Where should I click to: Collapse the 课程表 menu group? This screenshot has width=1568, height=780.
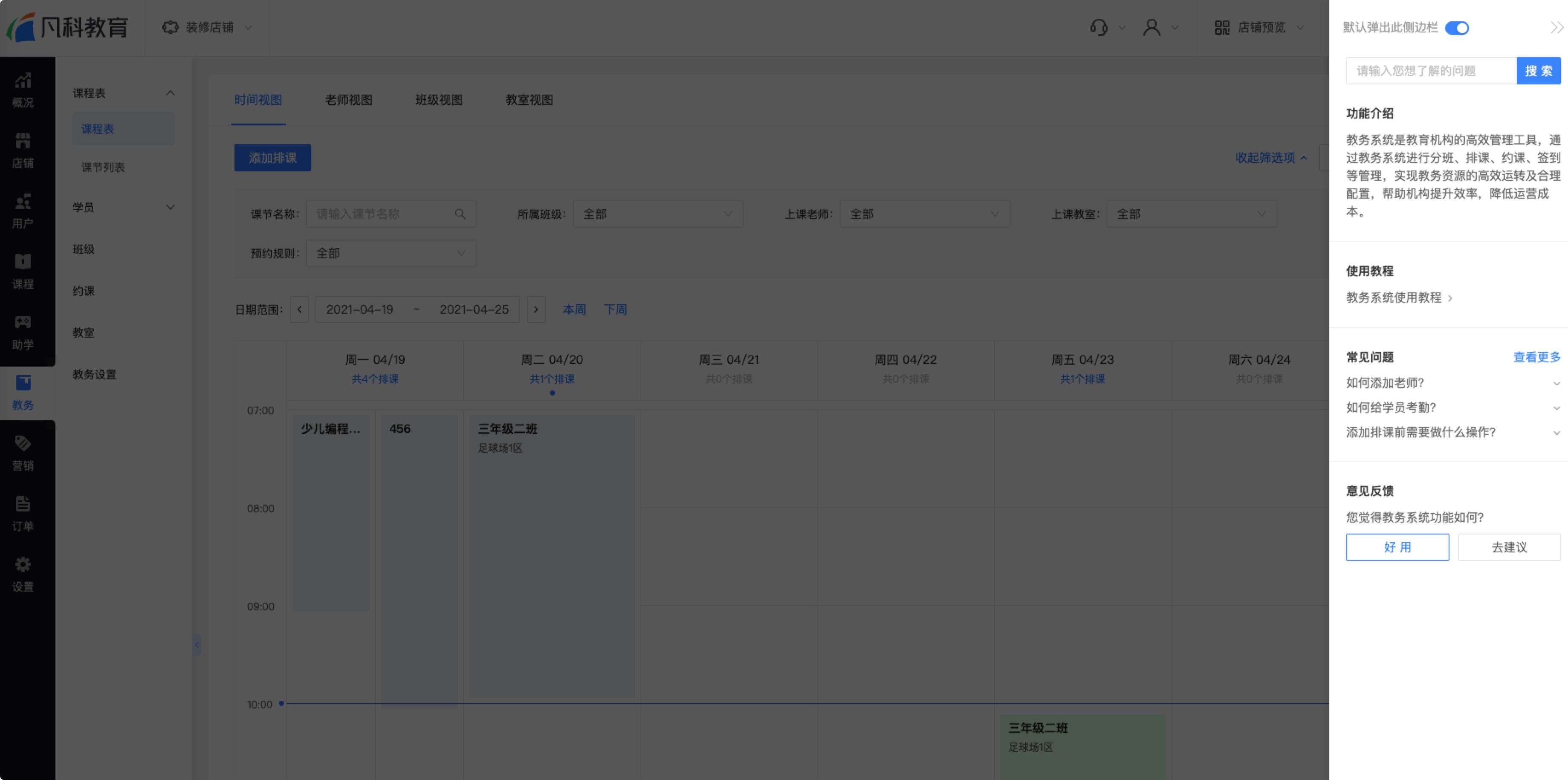tap(171, 93)
